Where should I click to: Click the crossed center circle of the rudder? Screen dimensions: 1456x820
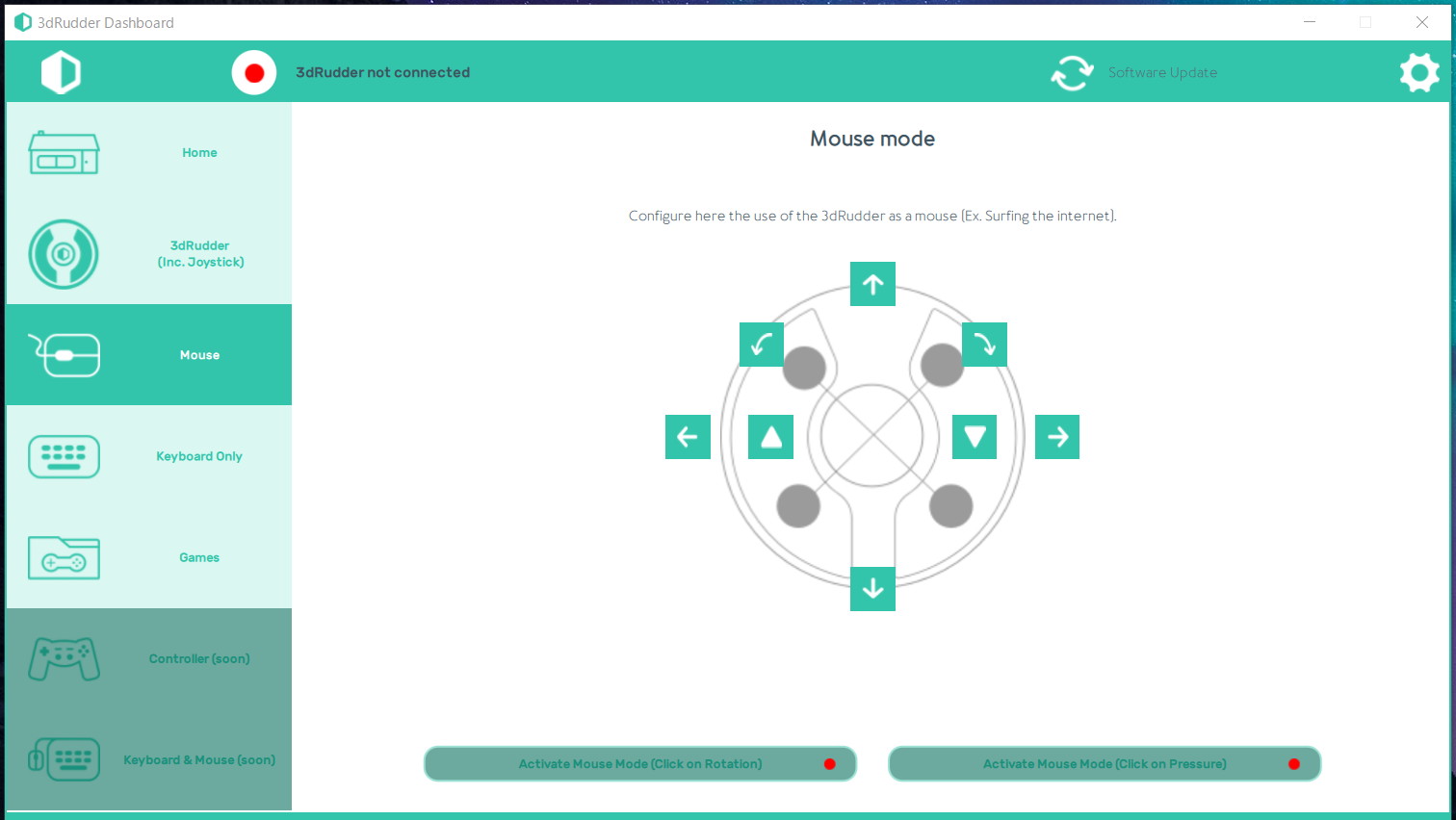coord(872,436)
